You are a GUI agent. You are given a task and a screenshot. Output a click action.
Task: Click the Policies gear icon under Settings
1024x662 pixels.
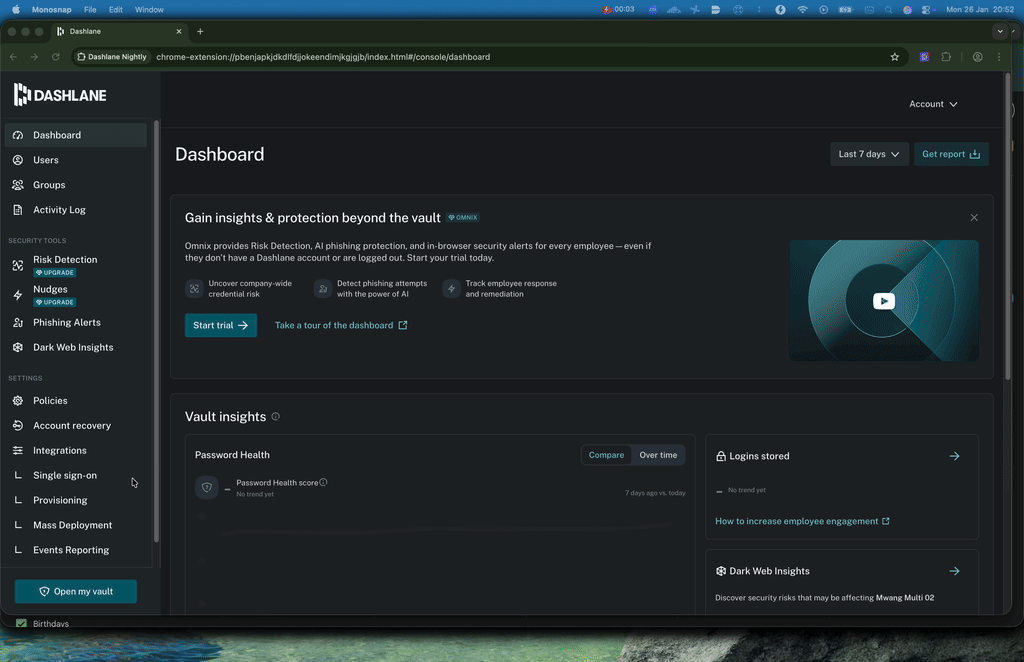click(19, 400)
